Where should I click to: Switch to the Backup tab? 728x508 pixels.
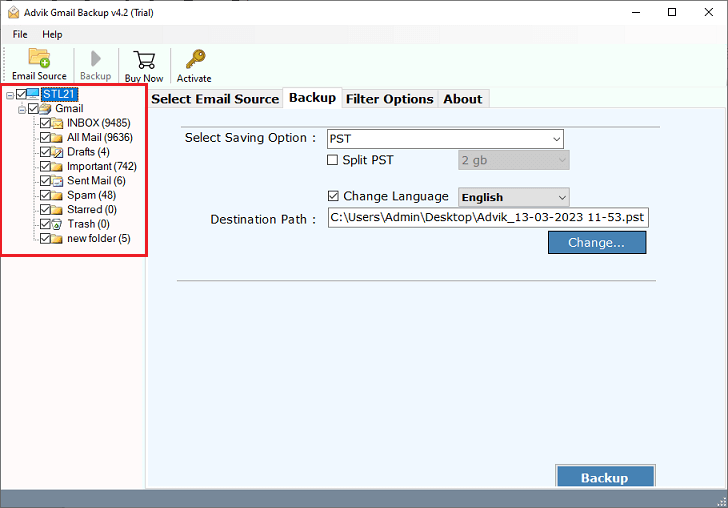[312, 98]
